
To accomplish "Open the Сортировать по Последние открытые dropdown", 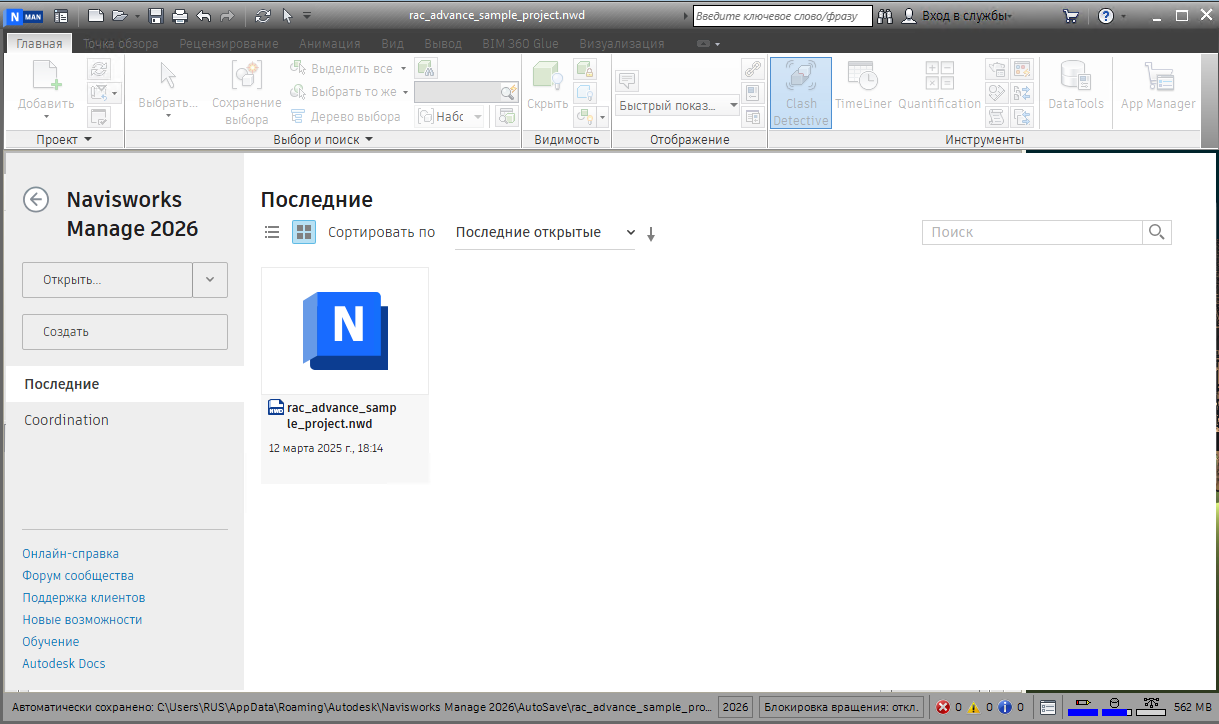I will pyautogui.click(x=545, y=232).
